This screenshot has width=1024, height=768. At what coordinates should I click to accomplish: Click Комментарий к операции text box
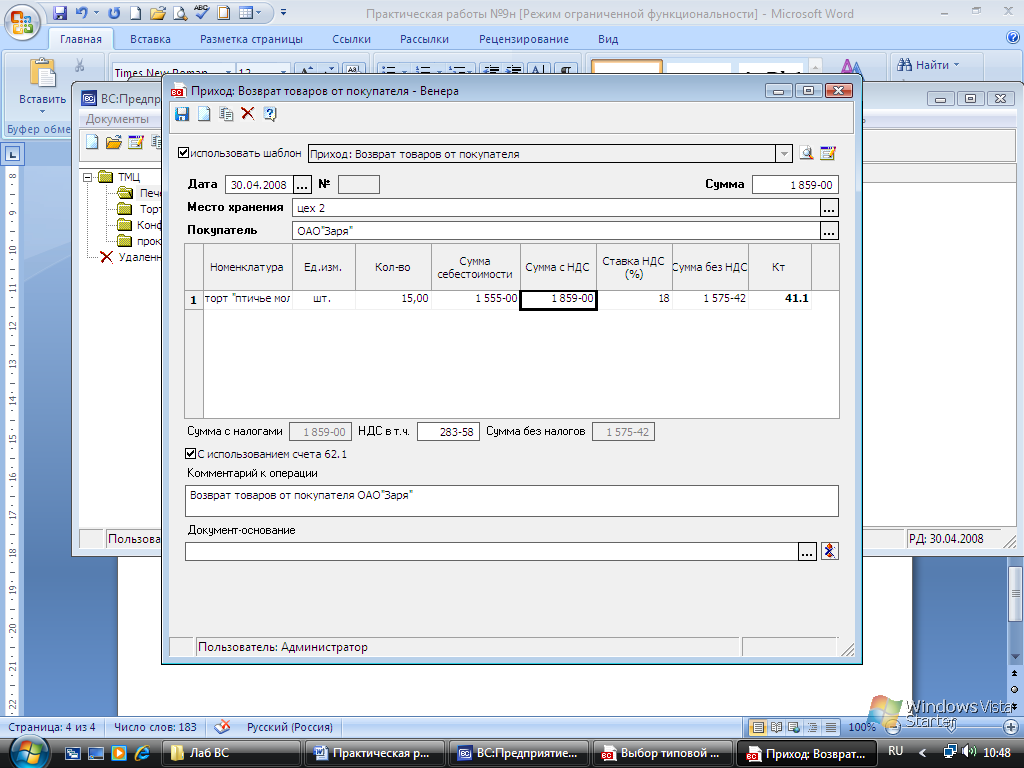[511, 501]
